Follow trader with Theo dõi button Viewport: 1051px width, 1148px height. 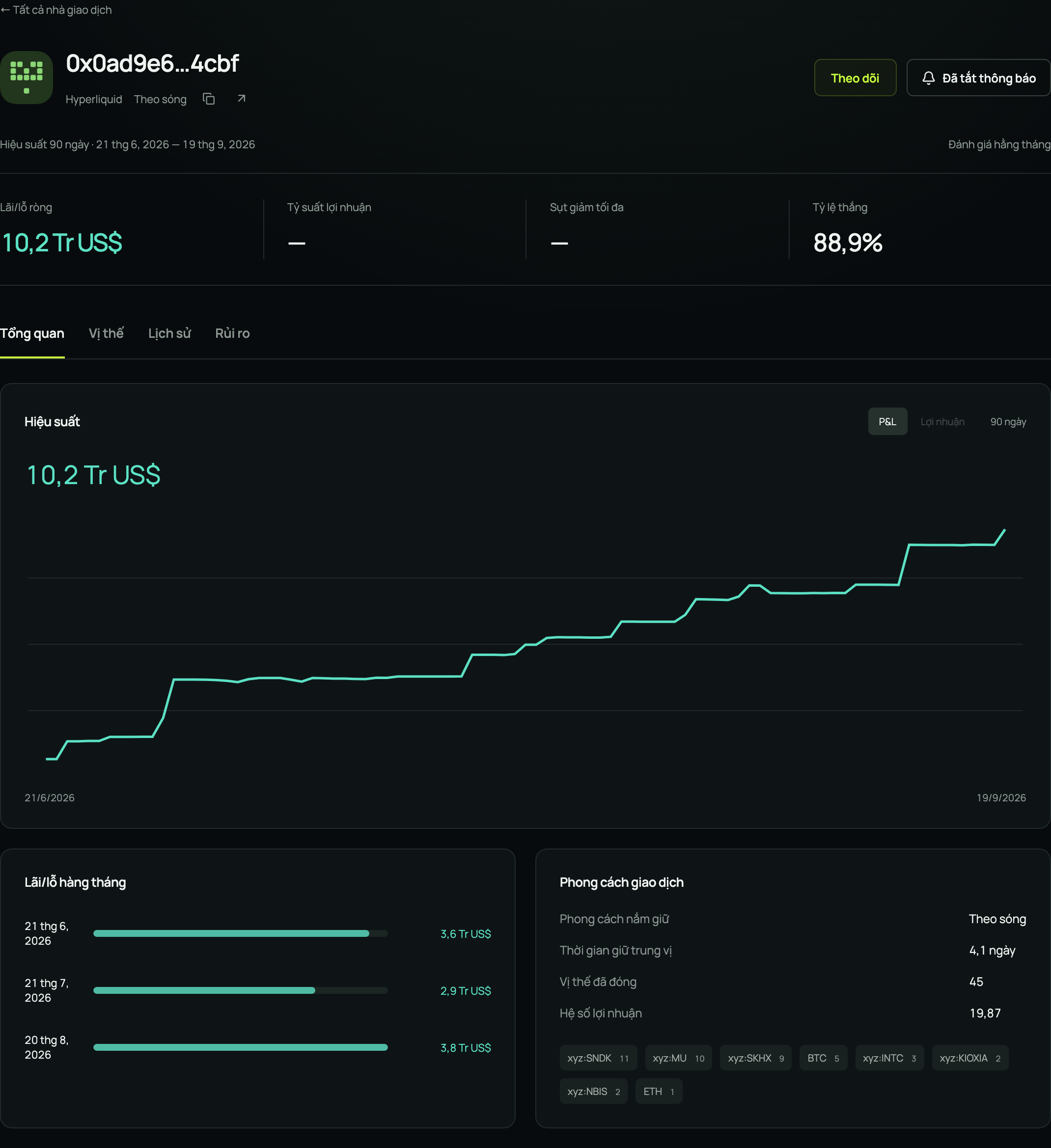tap(855, 78)
